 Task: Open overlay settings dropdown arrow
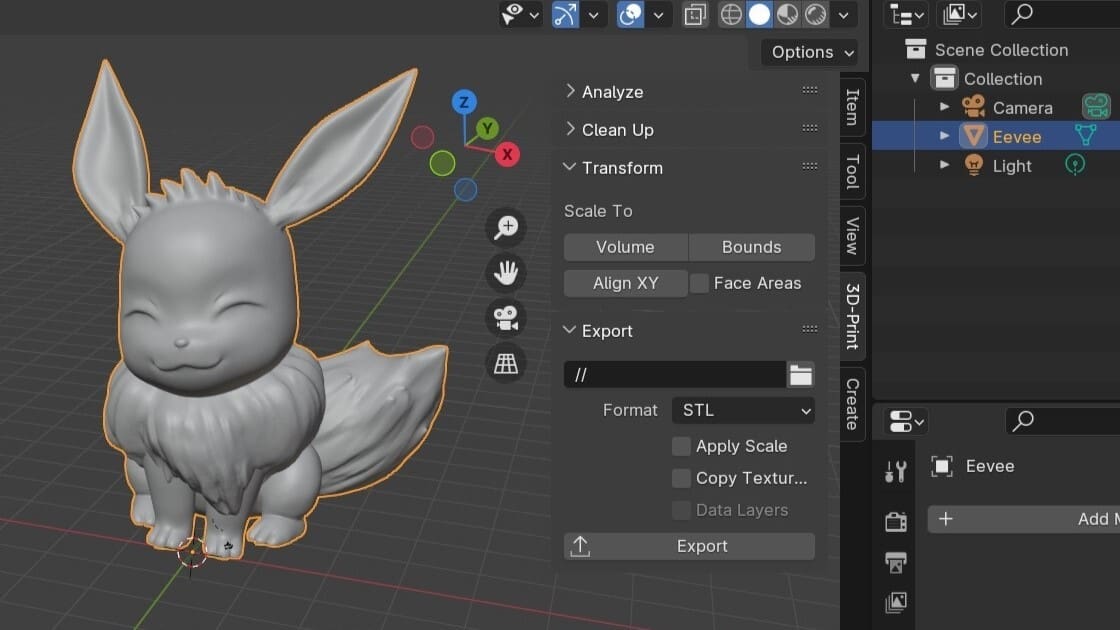click(x=658, y=14)
